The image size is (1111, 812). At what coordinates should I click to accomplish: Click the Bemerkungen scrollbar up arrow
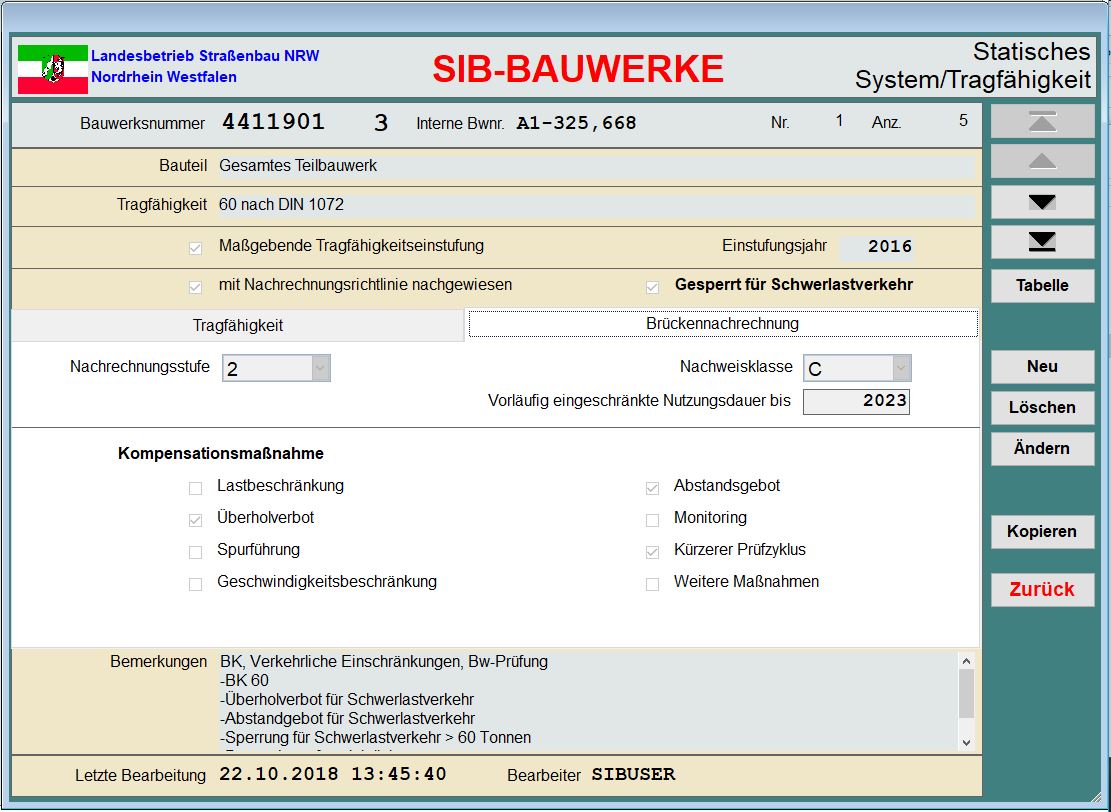(x=966, y=661)
